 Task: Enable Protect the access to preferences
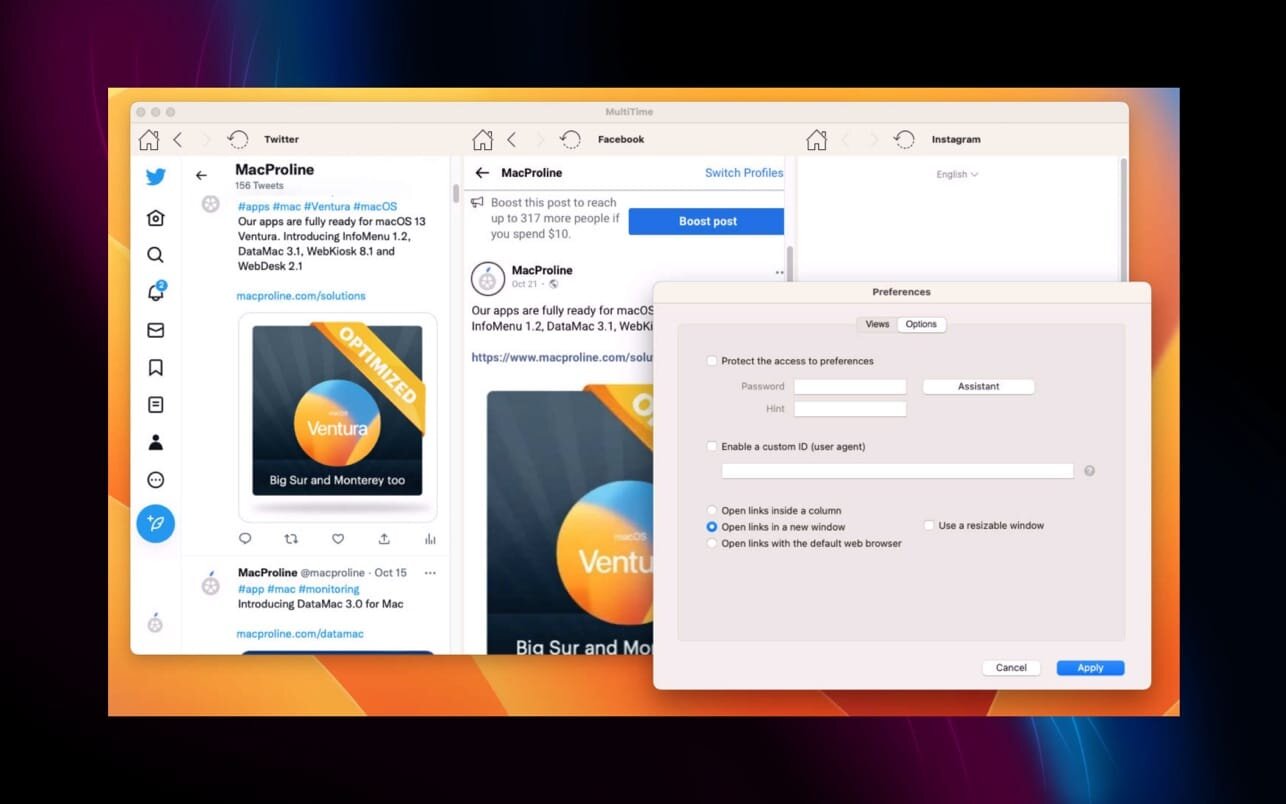click(x=712, y=361)
